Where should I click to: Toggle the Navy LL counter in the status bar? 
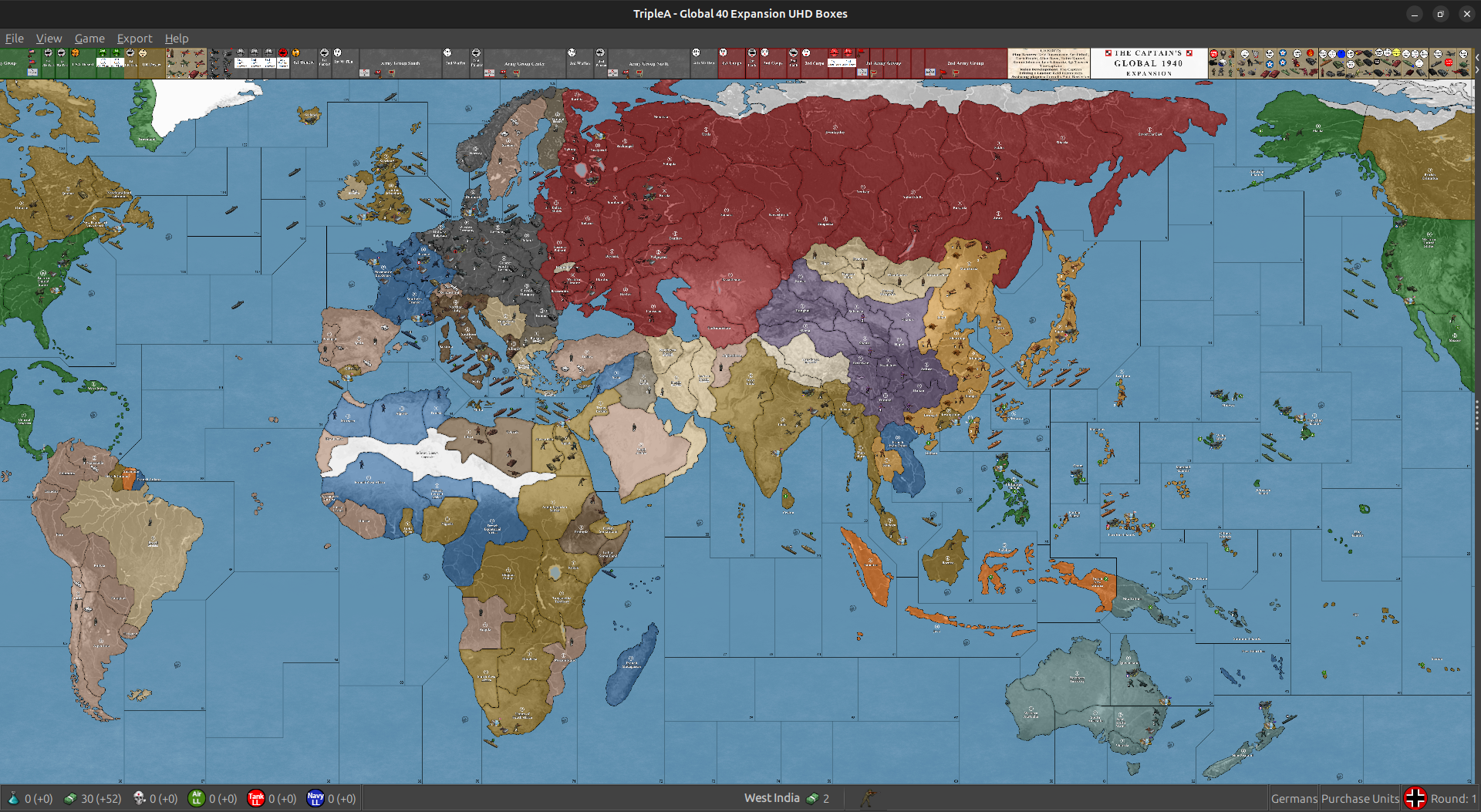pyautogui.click(x=316, y=798)
